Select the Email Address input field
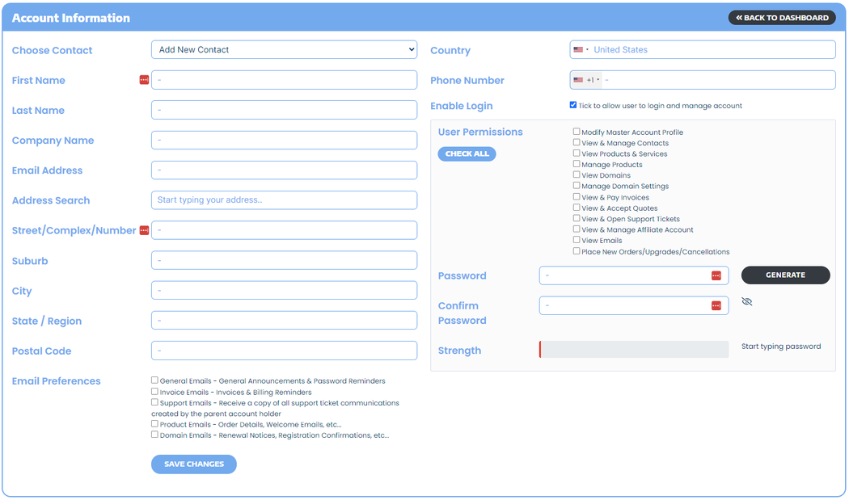The image size is (850, 500). pyautogui.click(x=285, y=170)
